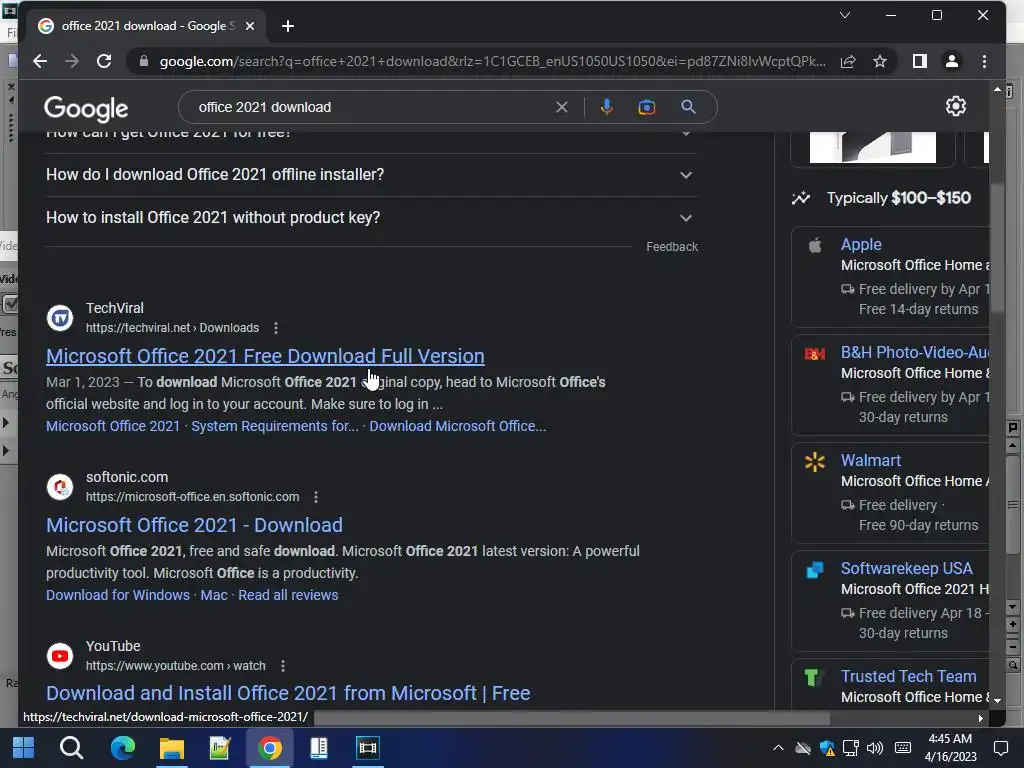This screenshot has height=768, width=1024.
Task: Open the tab search dropdown
Action: pos(844,15)
